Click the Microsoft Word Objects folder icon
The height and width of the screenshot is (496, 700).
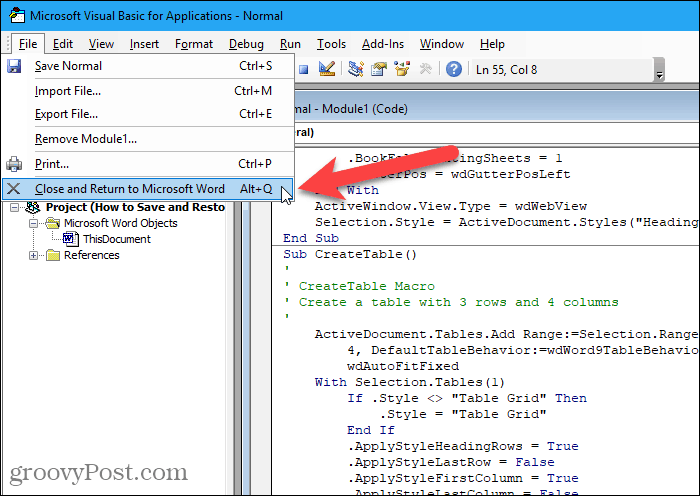(53, 223)
